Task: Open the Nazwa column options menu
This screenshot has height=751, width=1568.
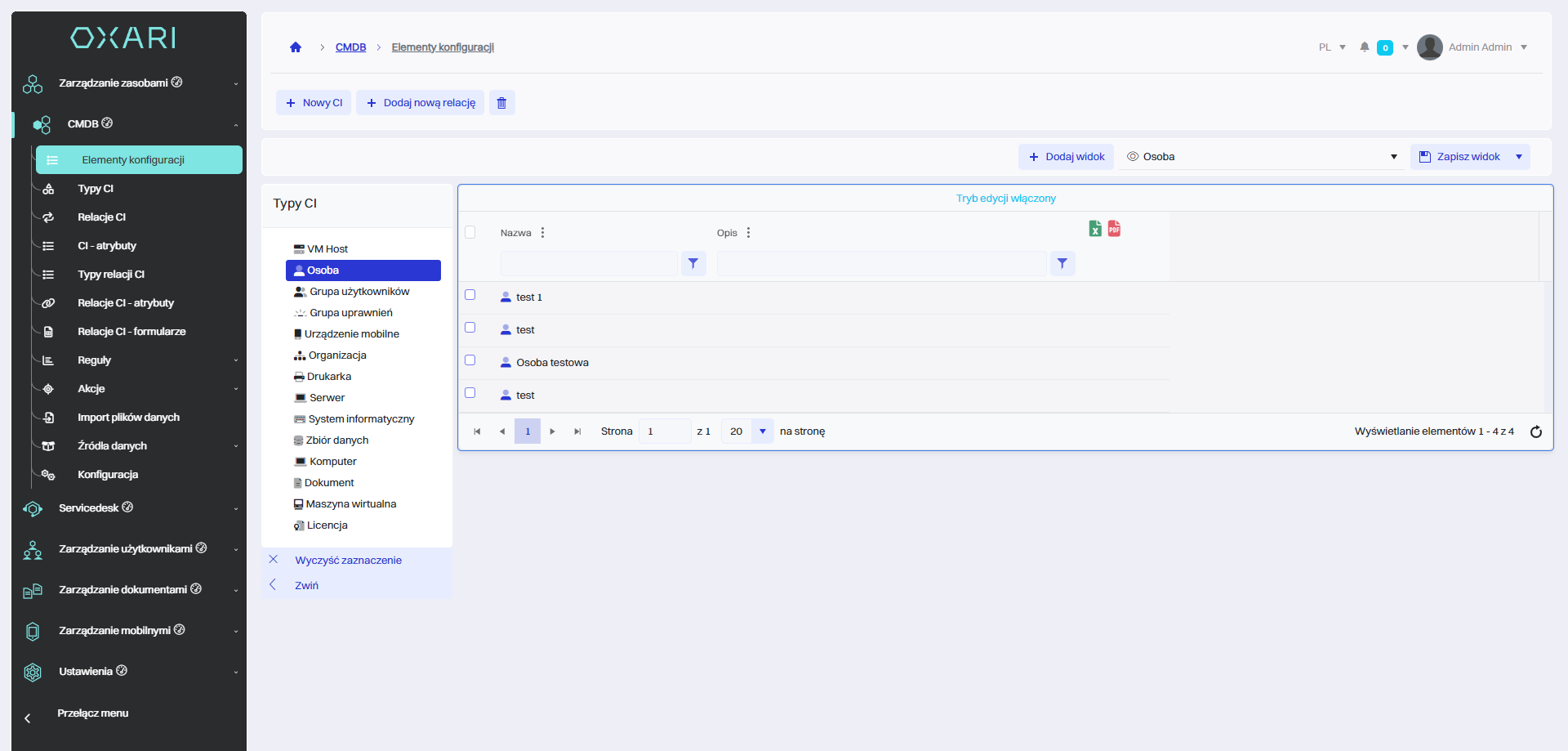Action: coord(542,233)
